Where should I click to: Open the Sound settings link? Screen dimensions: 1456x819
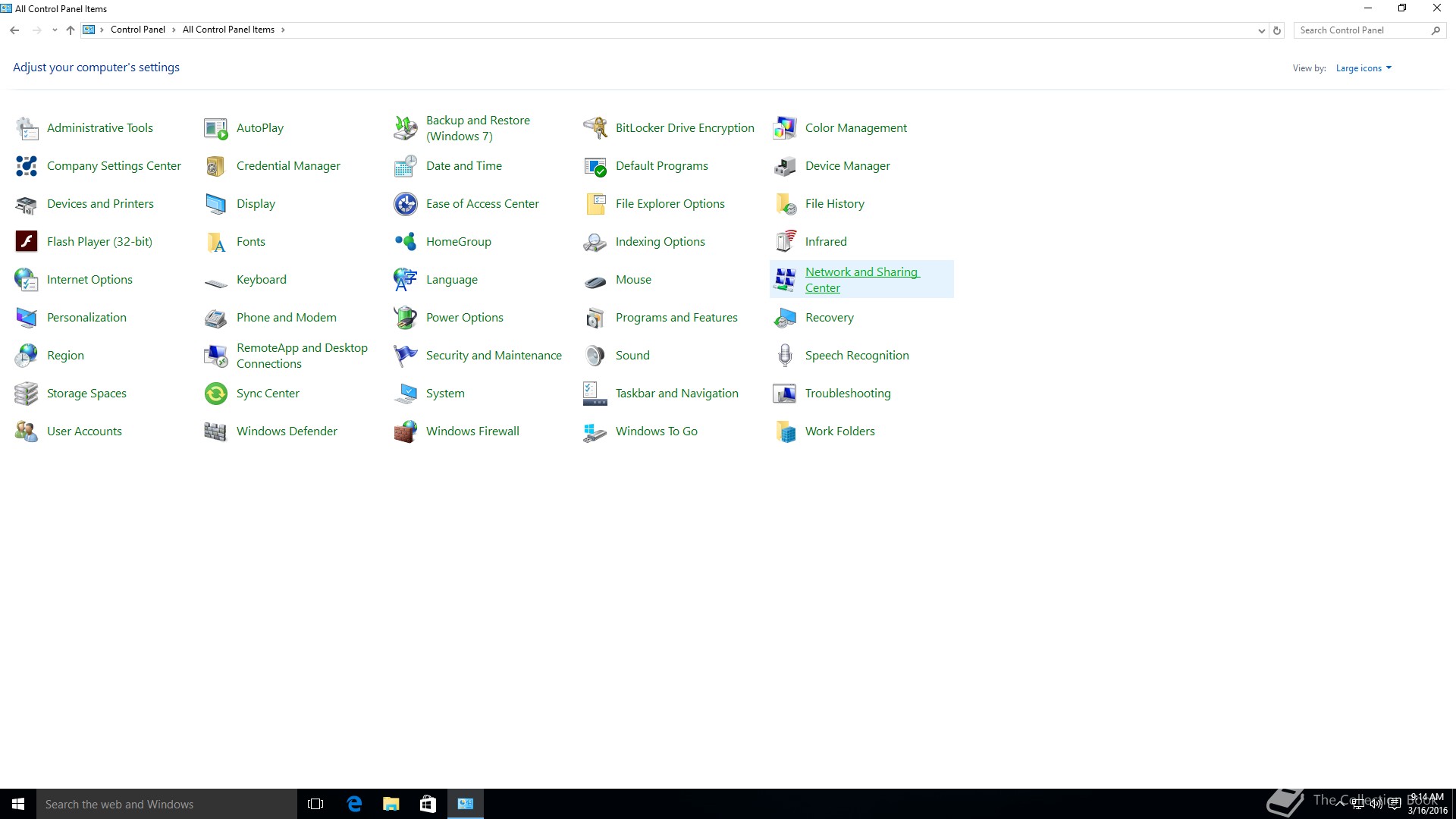(x=632, y=356)
